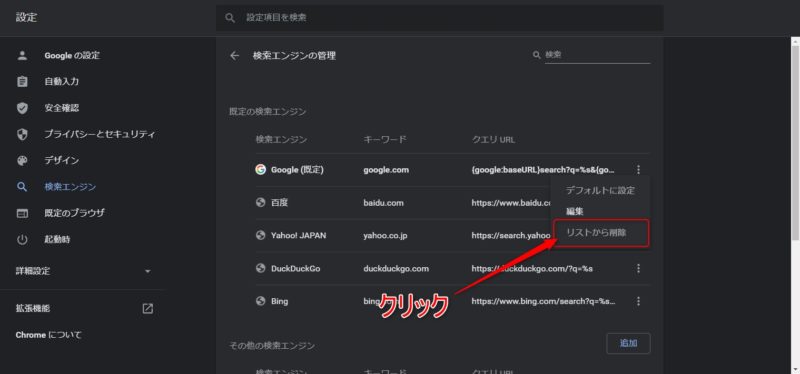Click the shield icon for プライバシーとセキュリティ
This screenshot has height=374, width=800.
point(22,135)
